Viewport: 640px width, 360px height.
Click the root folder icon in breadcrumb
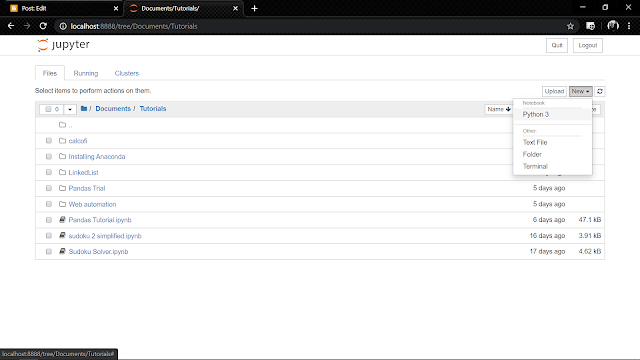(84, 109)
